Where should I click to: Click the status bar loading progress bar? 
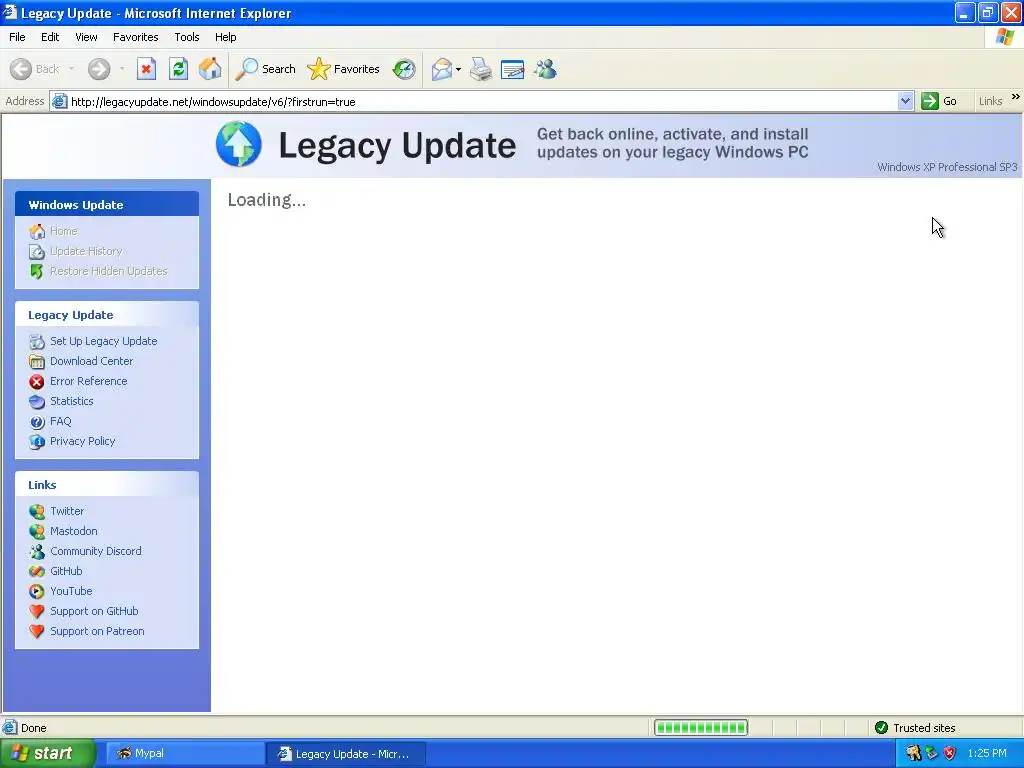[701, 728]
